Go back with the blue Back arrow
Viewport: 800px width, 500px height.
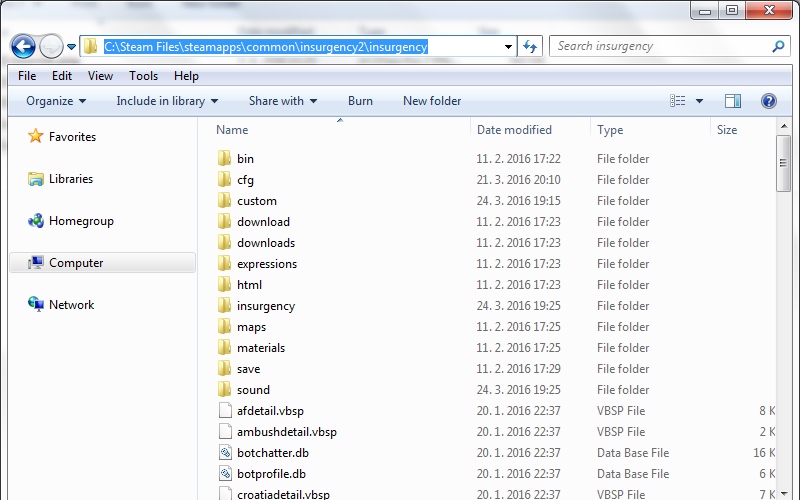tap(23, 47)
